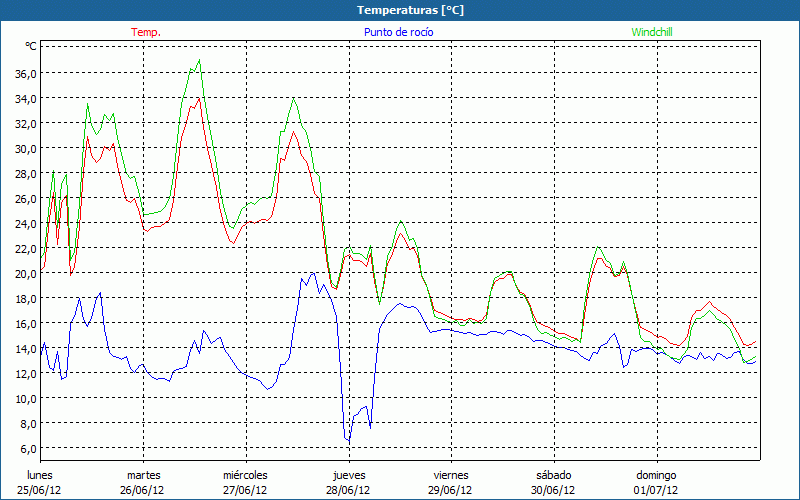Click the 10,0 y-axis value
Viewport: 800px width, 500px height.
[25, 398]
